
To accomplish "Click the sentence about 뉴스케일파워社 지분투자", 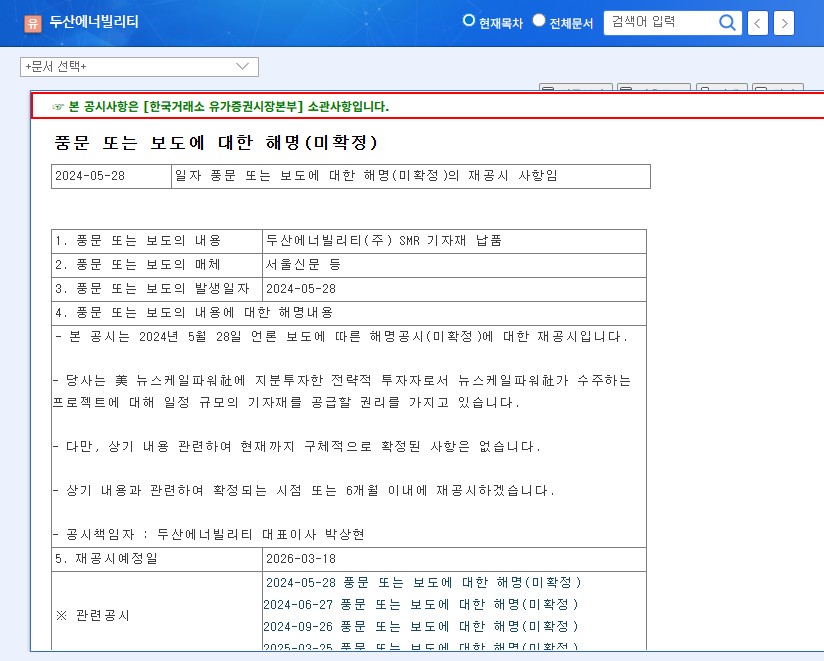I will pos(342,391).
